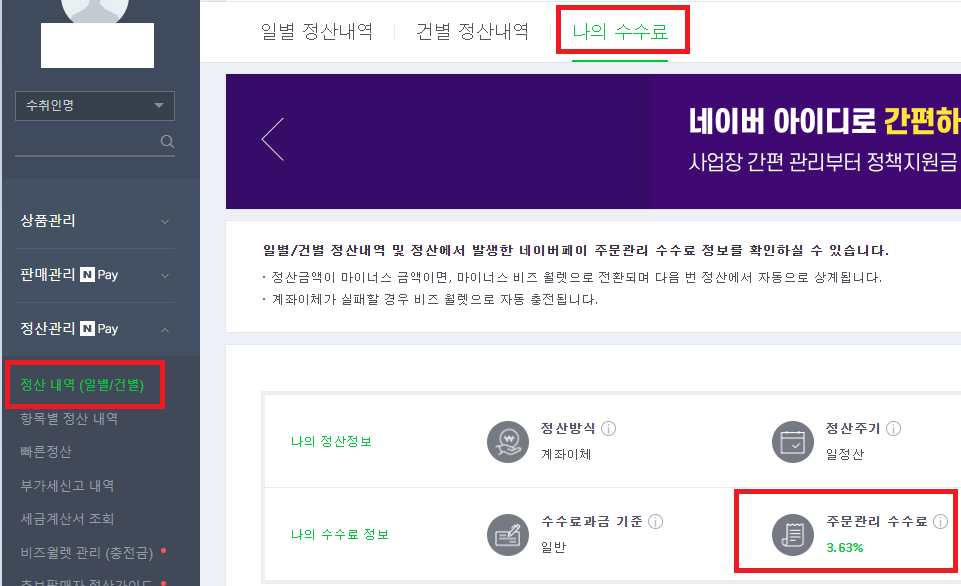This screenshot has height=586, width=961.
Task: Select the 나의 수수료 tab
Action: (619, 32)
